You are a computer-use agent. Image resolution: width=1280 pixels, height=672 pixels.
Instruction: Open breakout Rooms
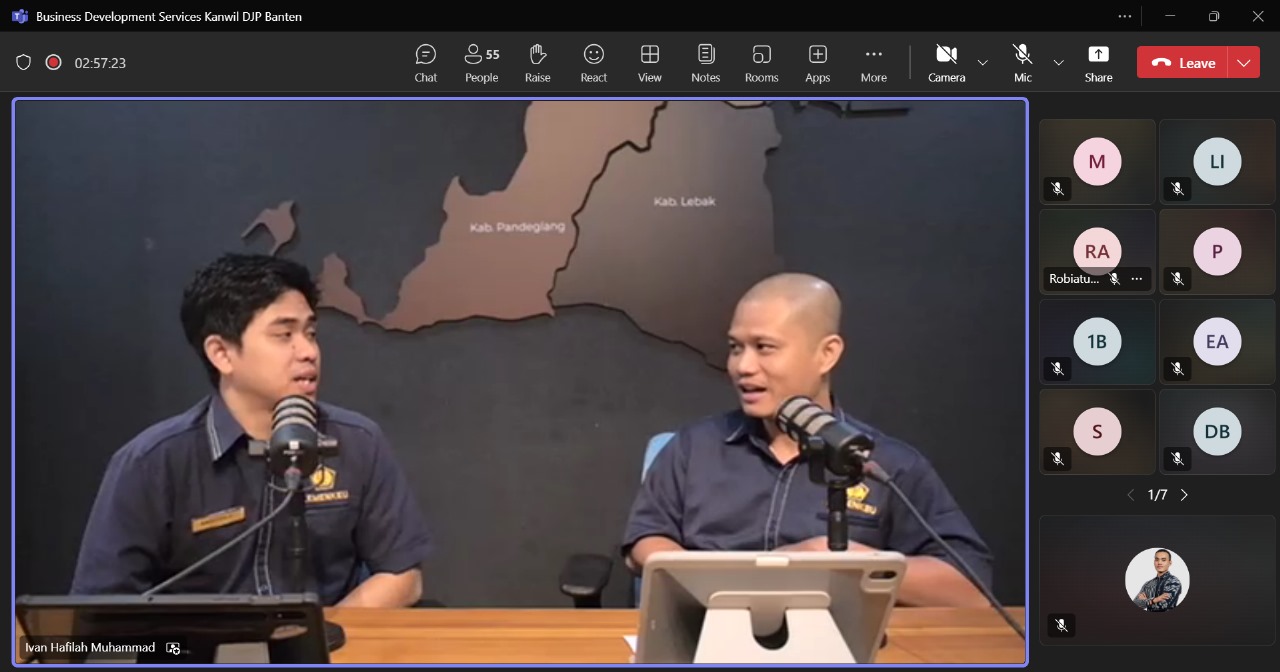click(762, 62)
